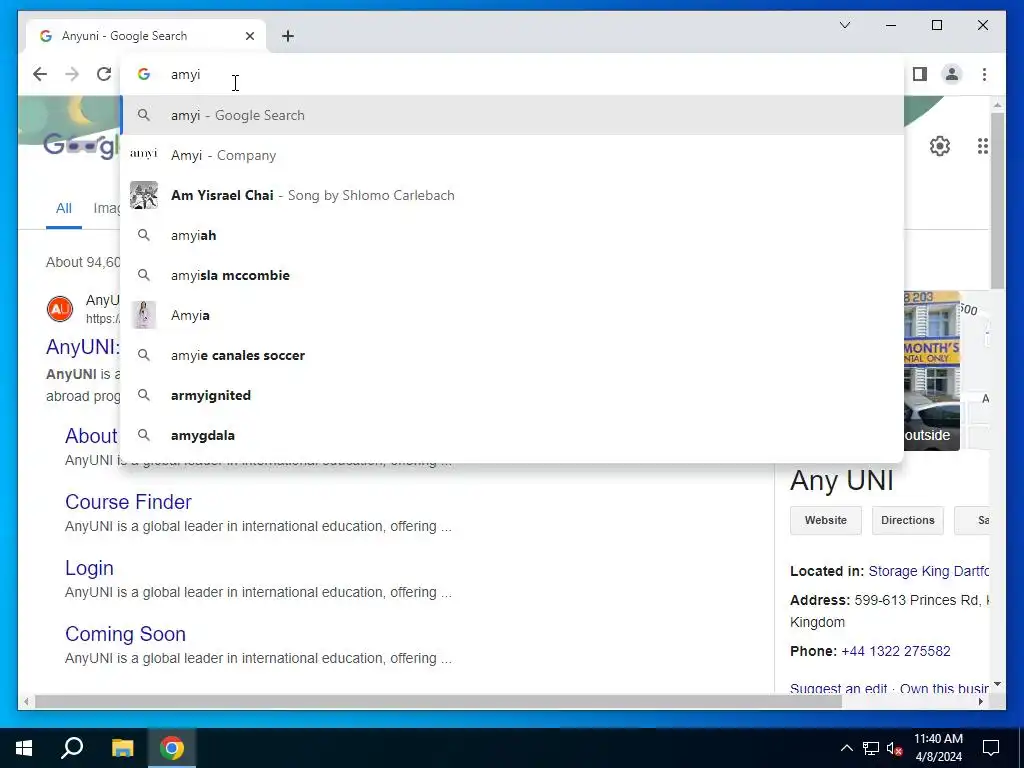Viewport: 1024px width, 768px height.
Task: Click the forward navigation arrow
Action: tap(72, 74)
